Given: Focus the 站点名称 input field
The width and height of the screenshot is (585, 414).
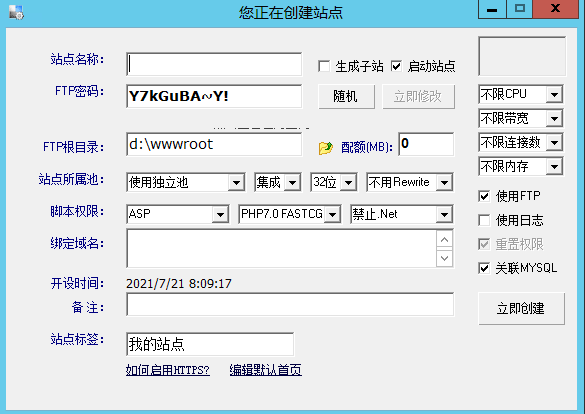Looking at the screenshot, I should coord(214,65).
